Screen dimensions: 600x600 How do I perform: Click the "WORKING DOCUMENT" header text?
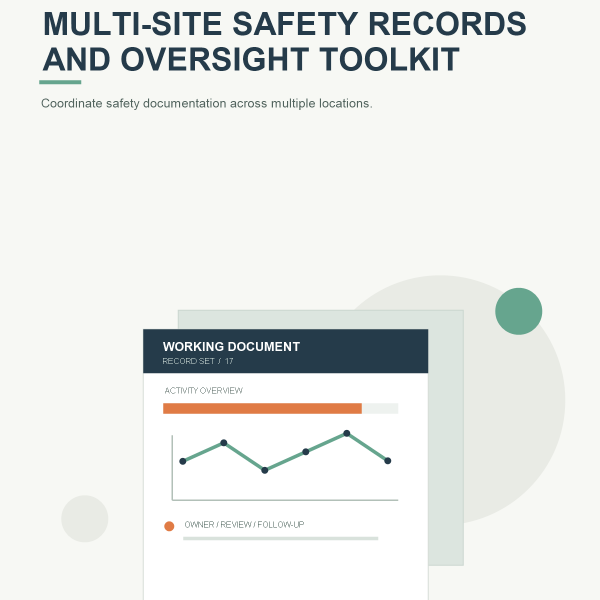[231, 347]
